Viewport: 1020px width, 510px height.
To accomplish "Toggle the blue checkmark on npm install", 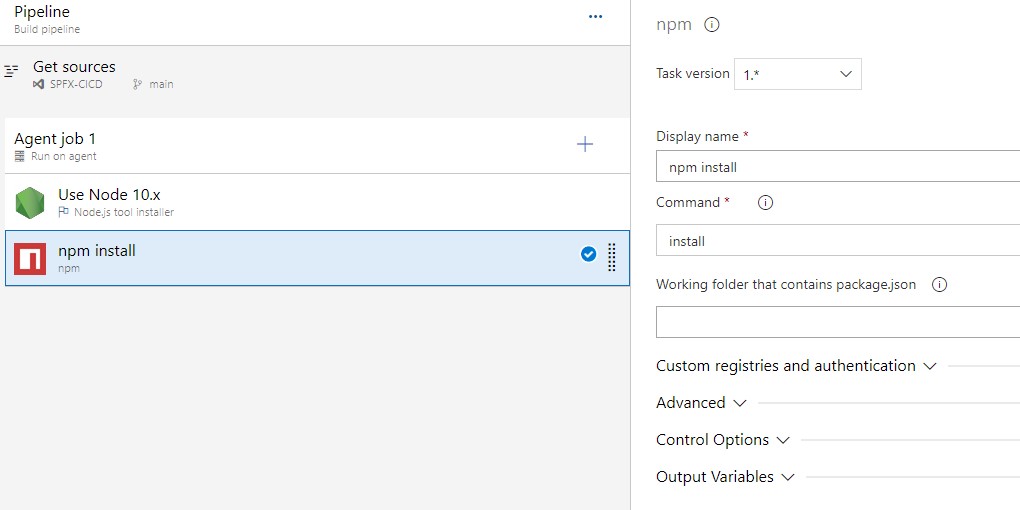I will (588, 254).
